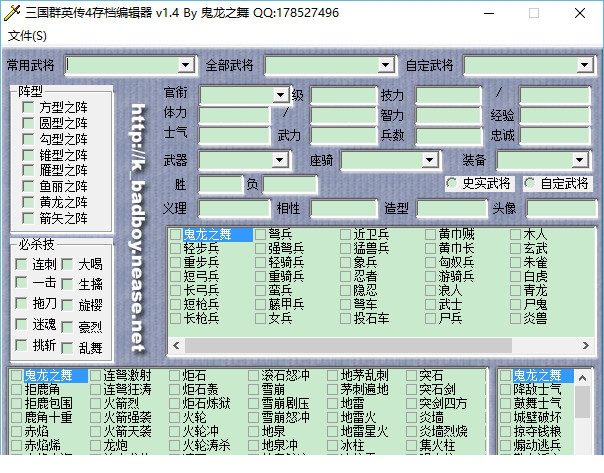The height and width of the screenshot is (473, 604).
Task: Expand the 常用武将 dropdown
Action: [x=186, y=65]
